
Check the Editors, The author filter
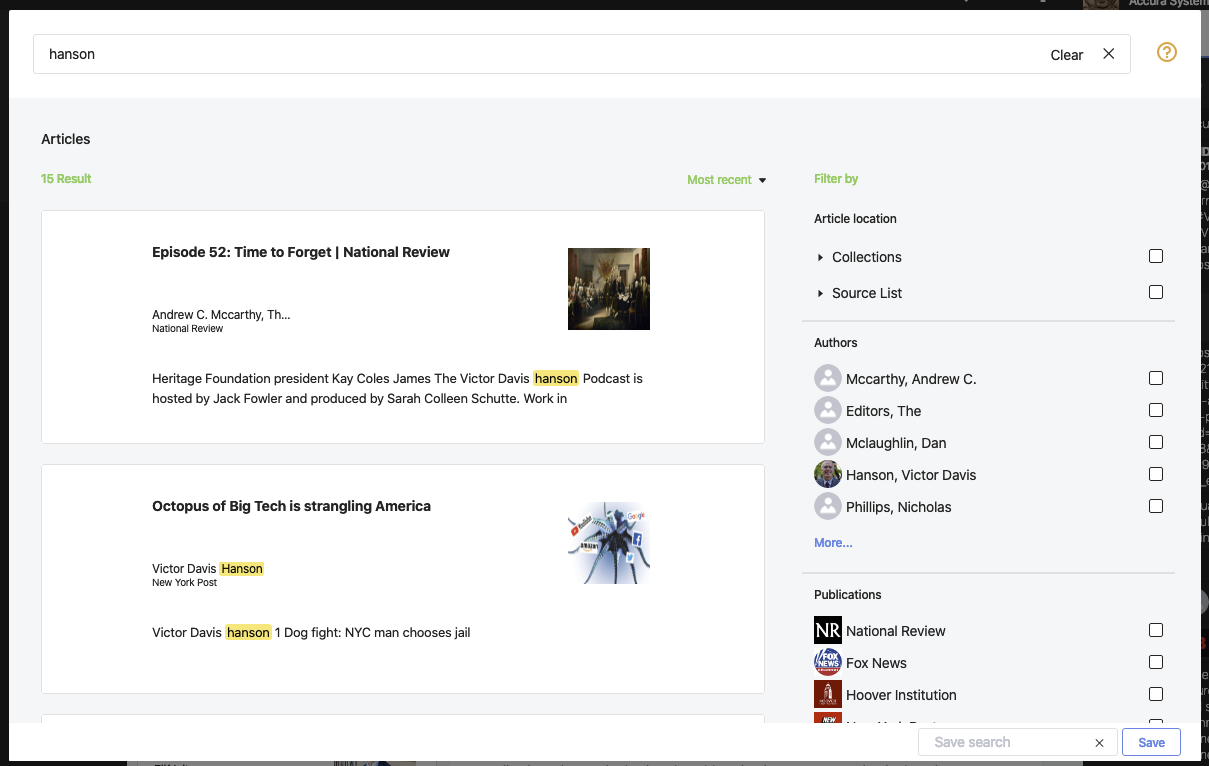coord(1156,410)
